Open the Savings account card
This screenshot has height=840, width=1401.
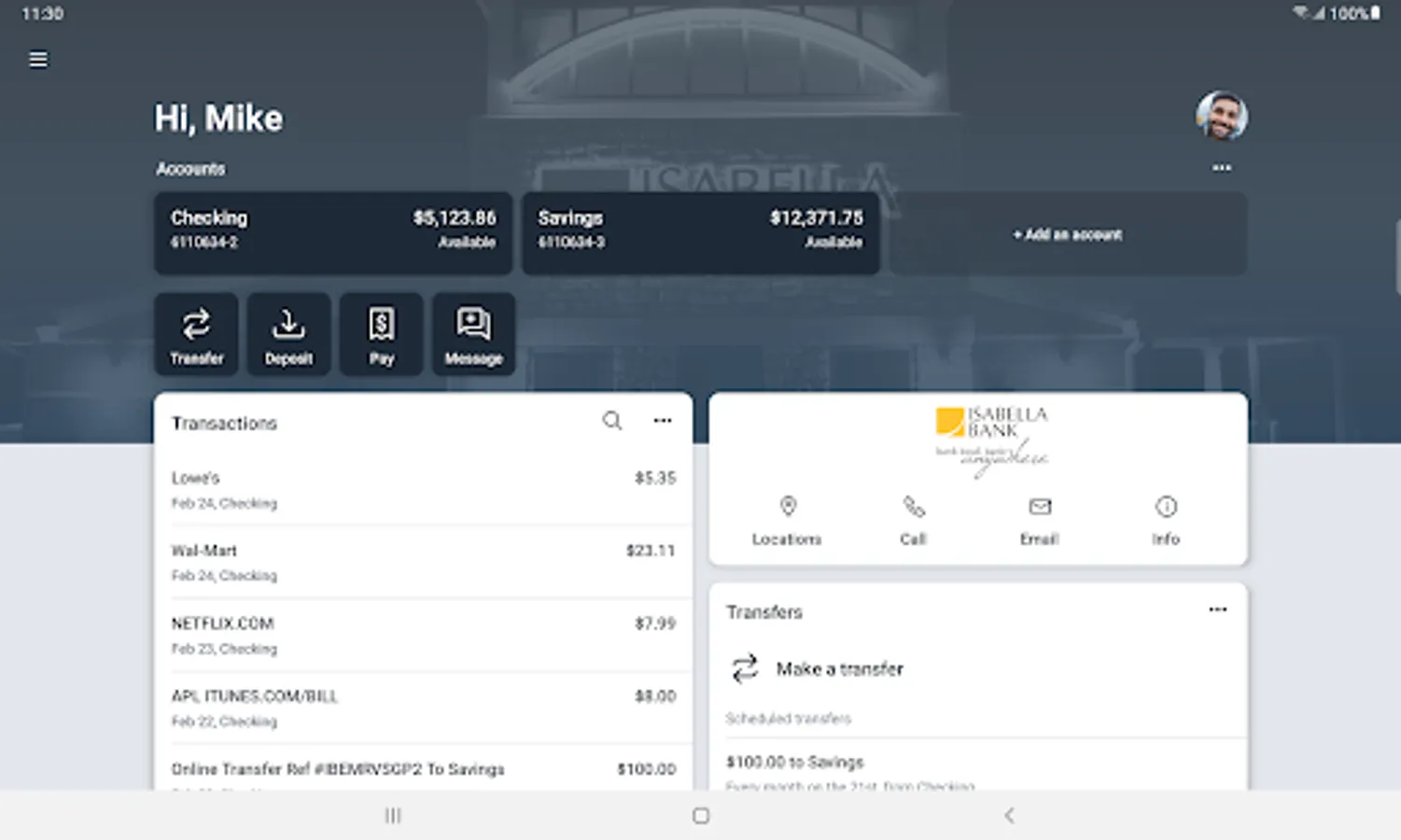pyautogui.click(x=700, y=233)
